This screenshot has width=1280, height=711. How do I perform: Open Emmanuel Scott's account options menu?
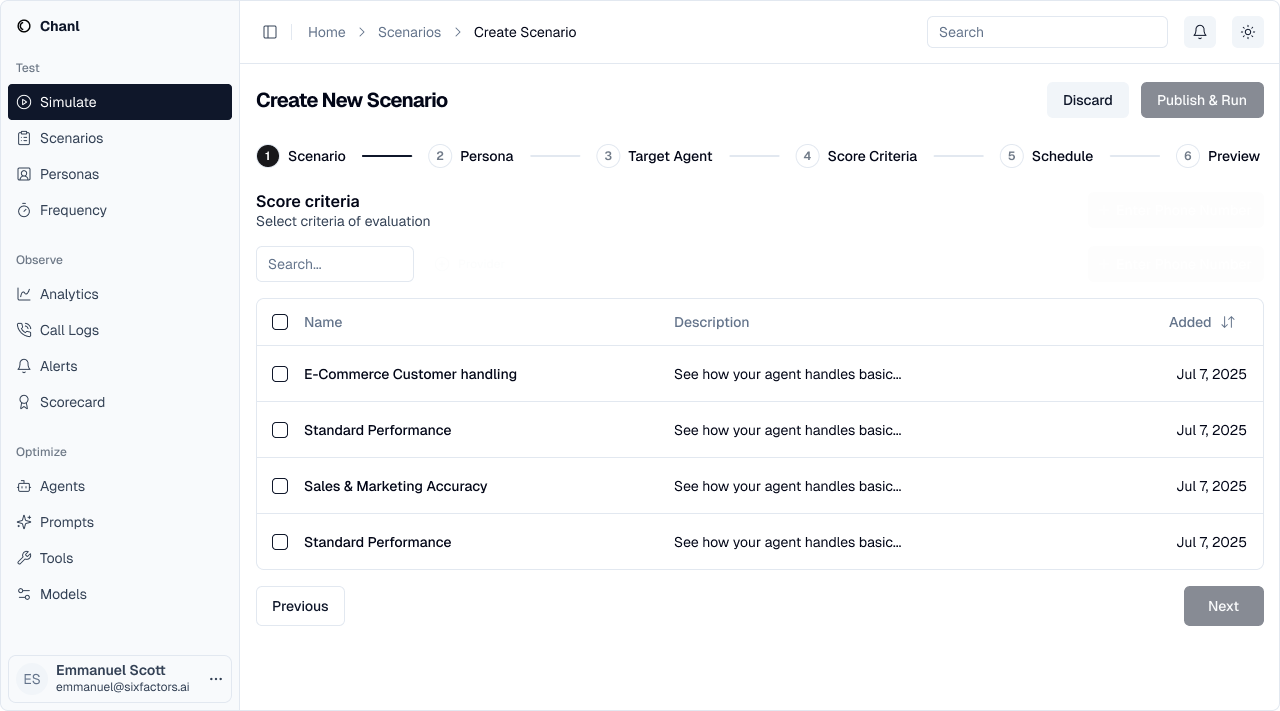[x=216, y=679]
